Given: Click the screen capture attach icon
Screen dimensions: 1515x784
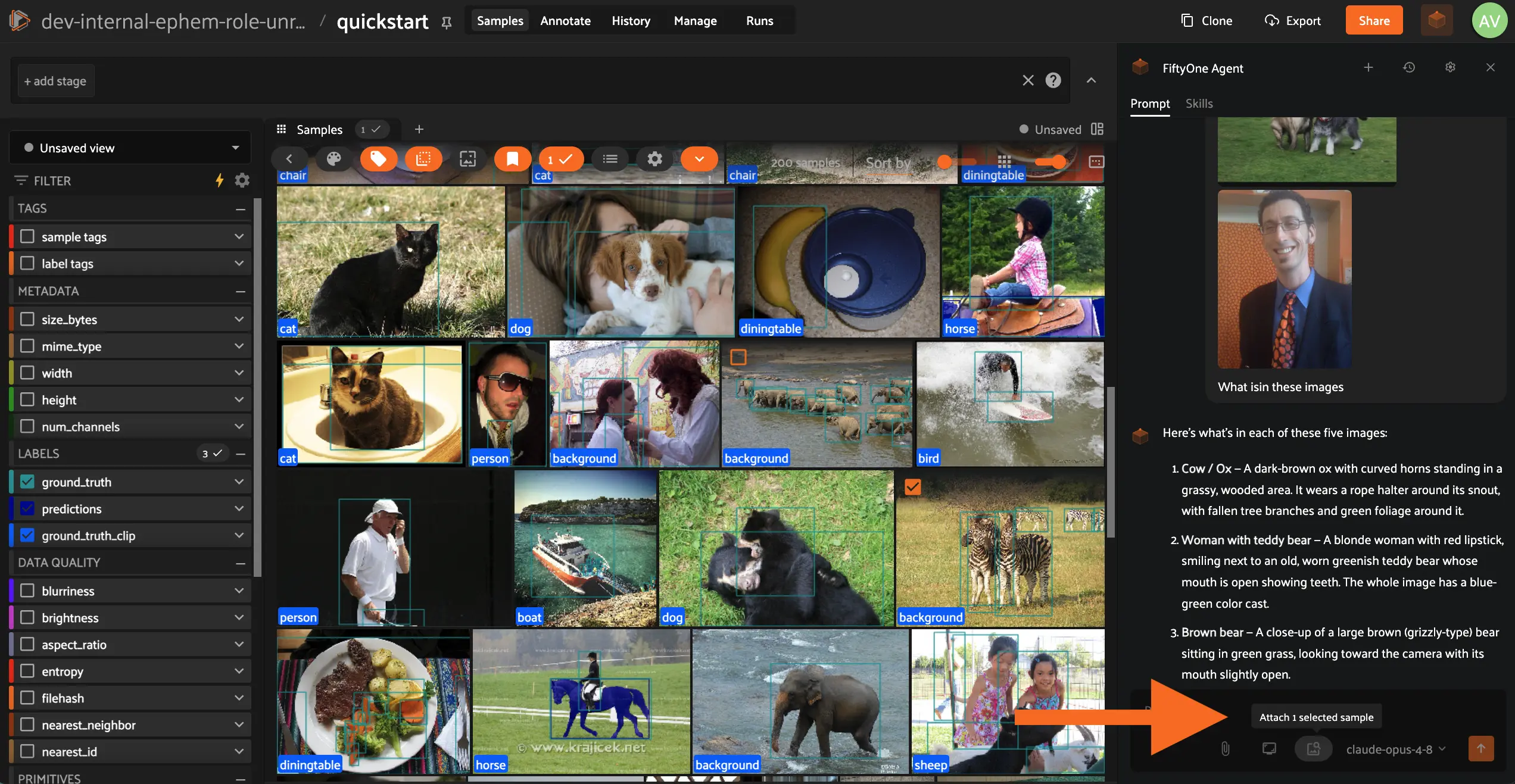Looking at the screenshot, I should click(x=1269, y=748).
